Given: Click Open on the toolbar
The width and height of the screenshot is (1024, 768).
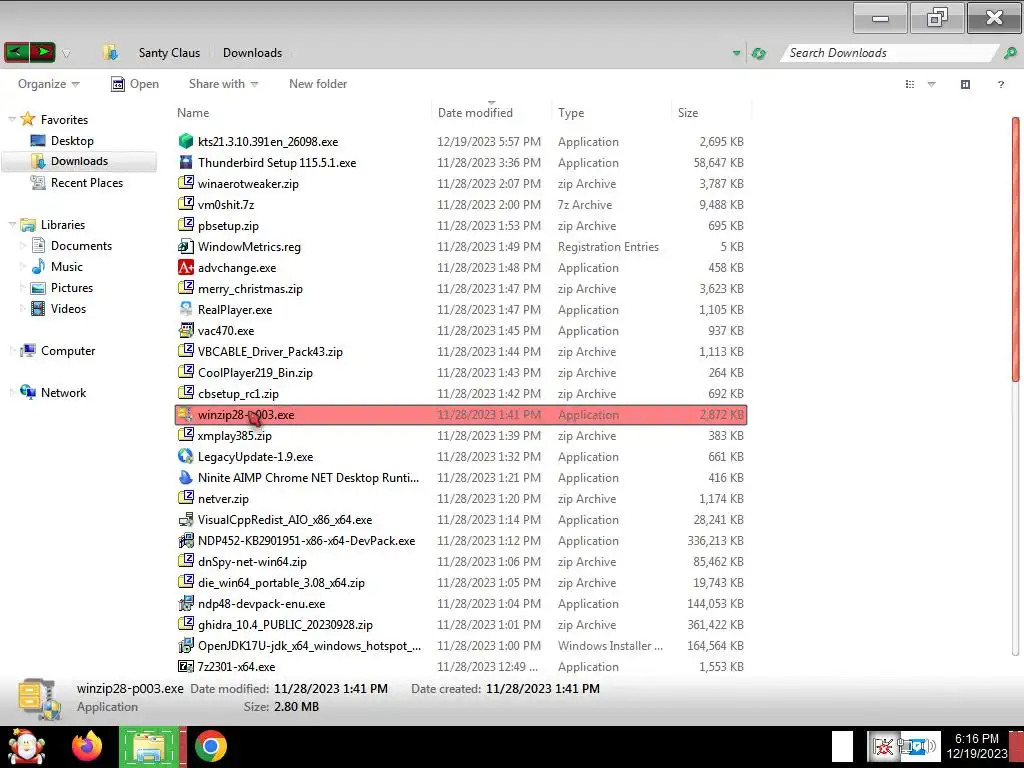Looking at the screenshot, I should coord(135,84).
